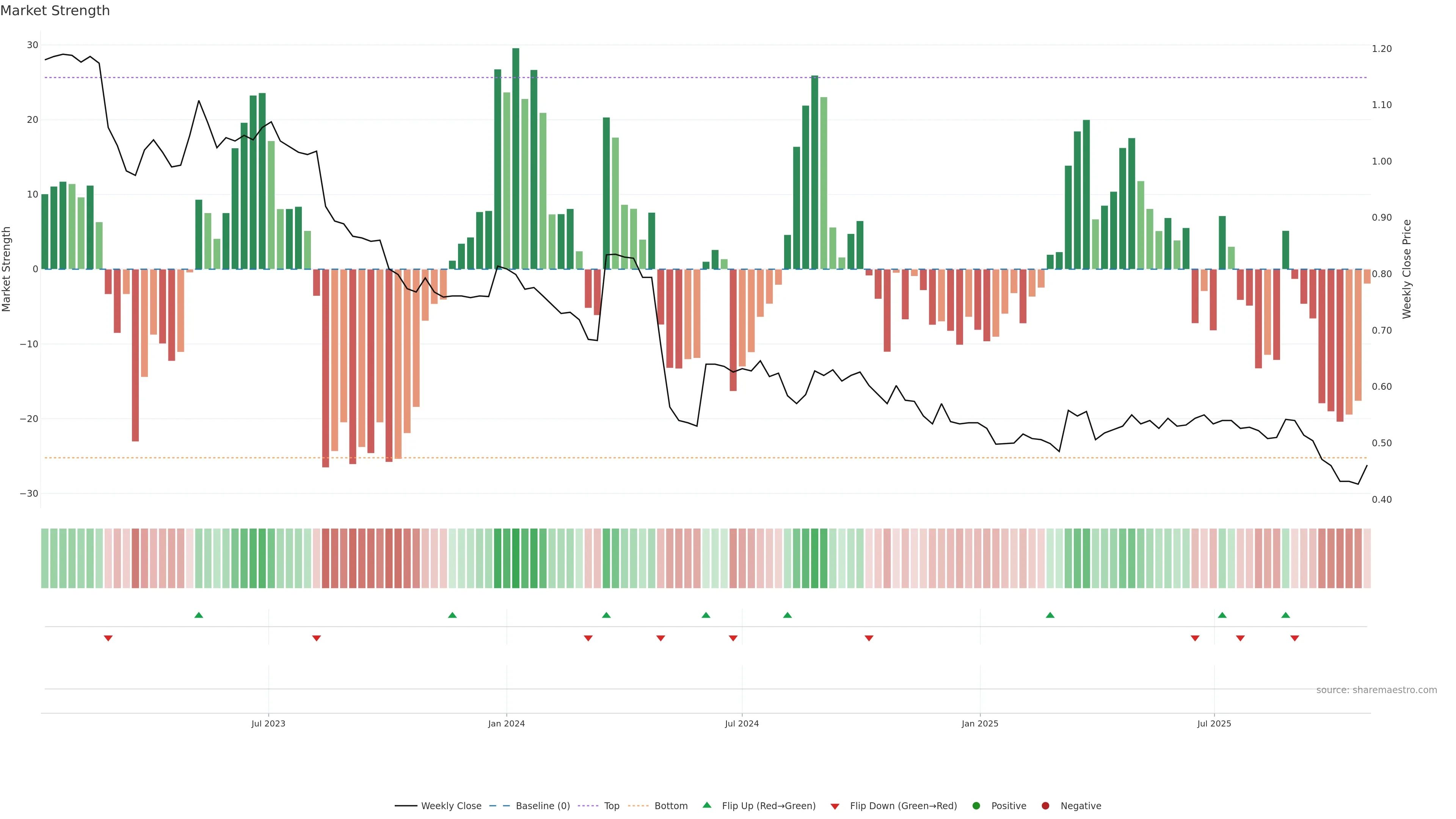Click the Flip Up legend triangle icon
Image resolution: width=1456 pixels, height=819 pixels.
tap(706, 805)
